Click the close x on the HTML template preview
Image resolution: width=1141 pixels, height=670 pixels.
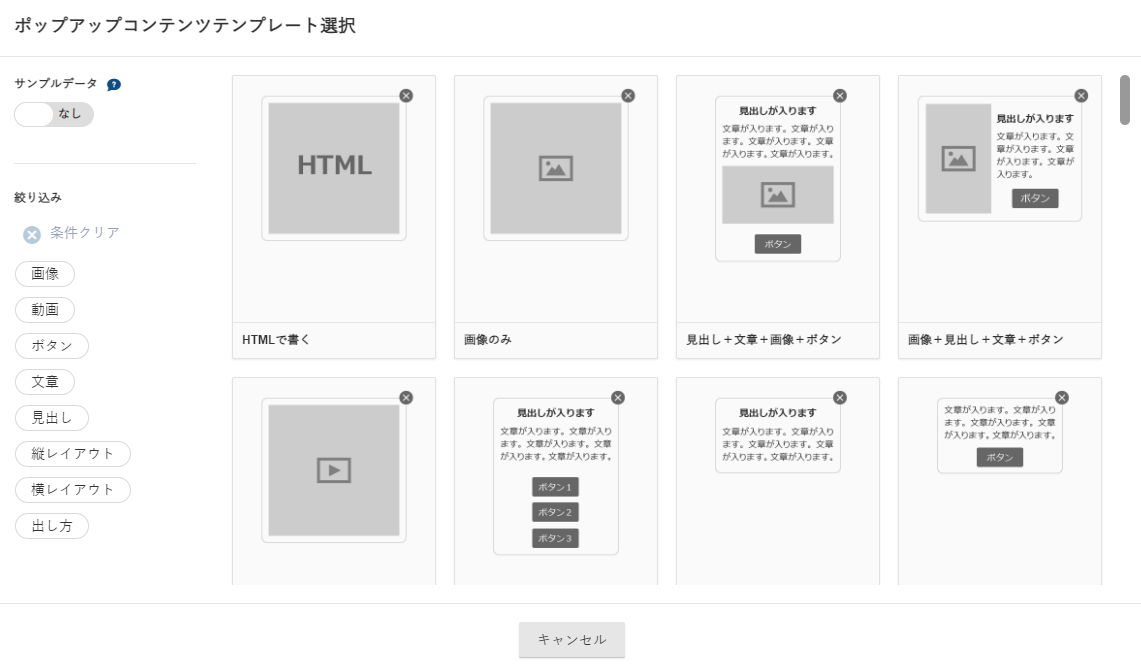[406, 96]
